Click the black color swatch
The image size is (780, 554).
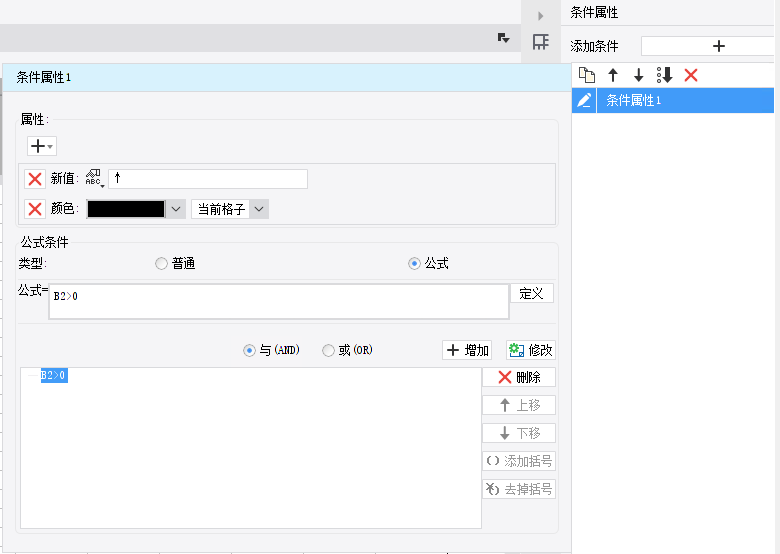coord(126,209)
